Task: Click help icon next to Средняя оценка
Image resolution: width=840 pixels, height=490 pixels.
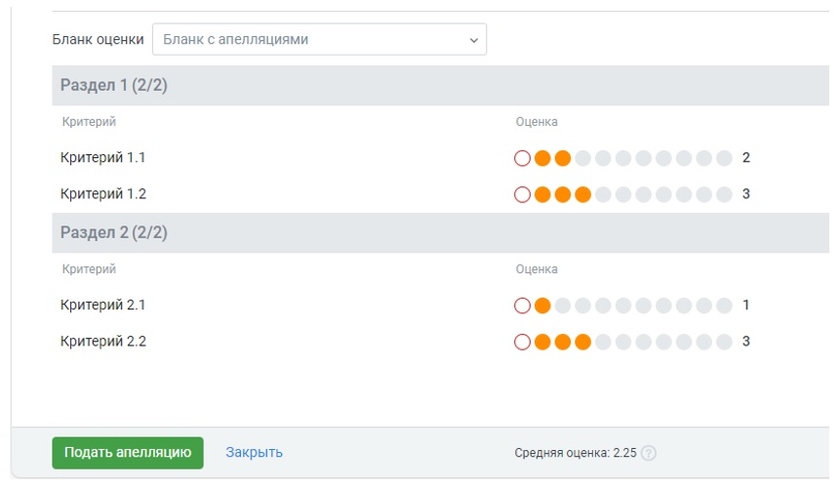Action: (x=648, y=453)
